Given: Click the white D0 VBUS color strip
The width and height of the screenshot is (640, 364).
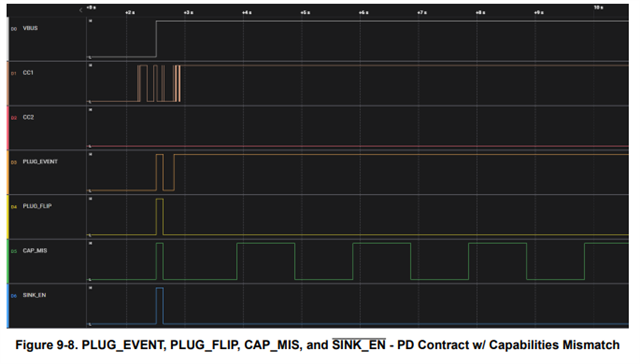Looking at the screenshot, I should coord(8,39).
